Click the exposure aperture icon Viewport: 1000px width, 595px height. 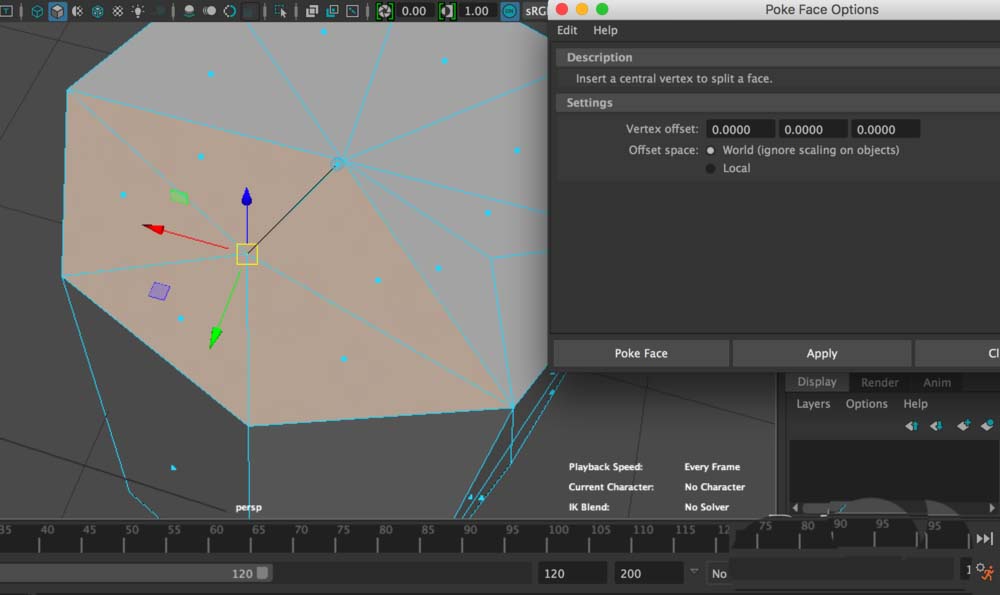(385, 11)
